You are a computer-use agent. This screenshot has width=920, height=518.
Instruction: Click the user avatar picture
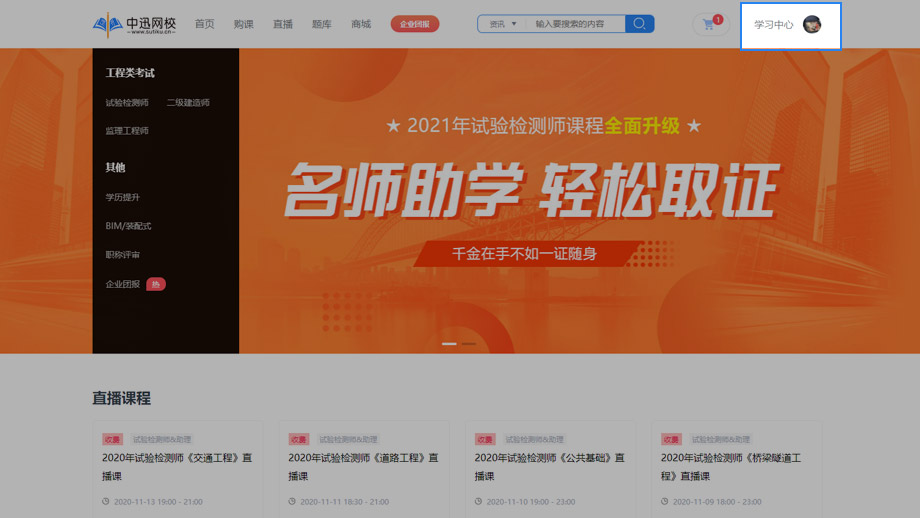tap(812, 24)
